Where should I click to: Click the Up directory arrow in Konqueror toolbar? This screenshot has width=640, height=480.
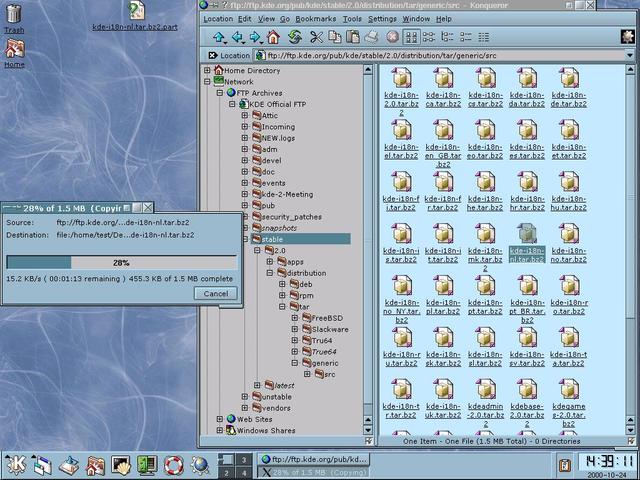click(219, 38)
